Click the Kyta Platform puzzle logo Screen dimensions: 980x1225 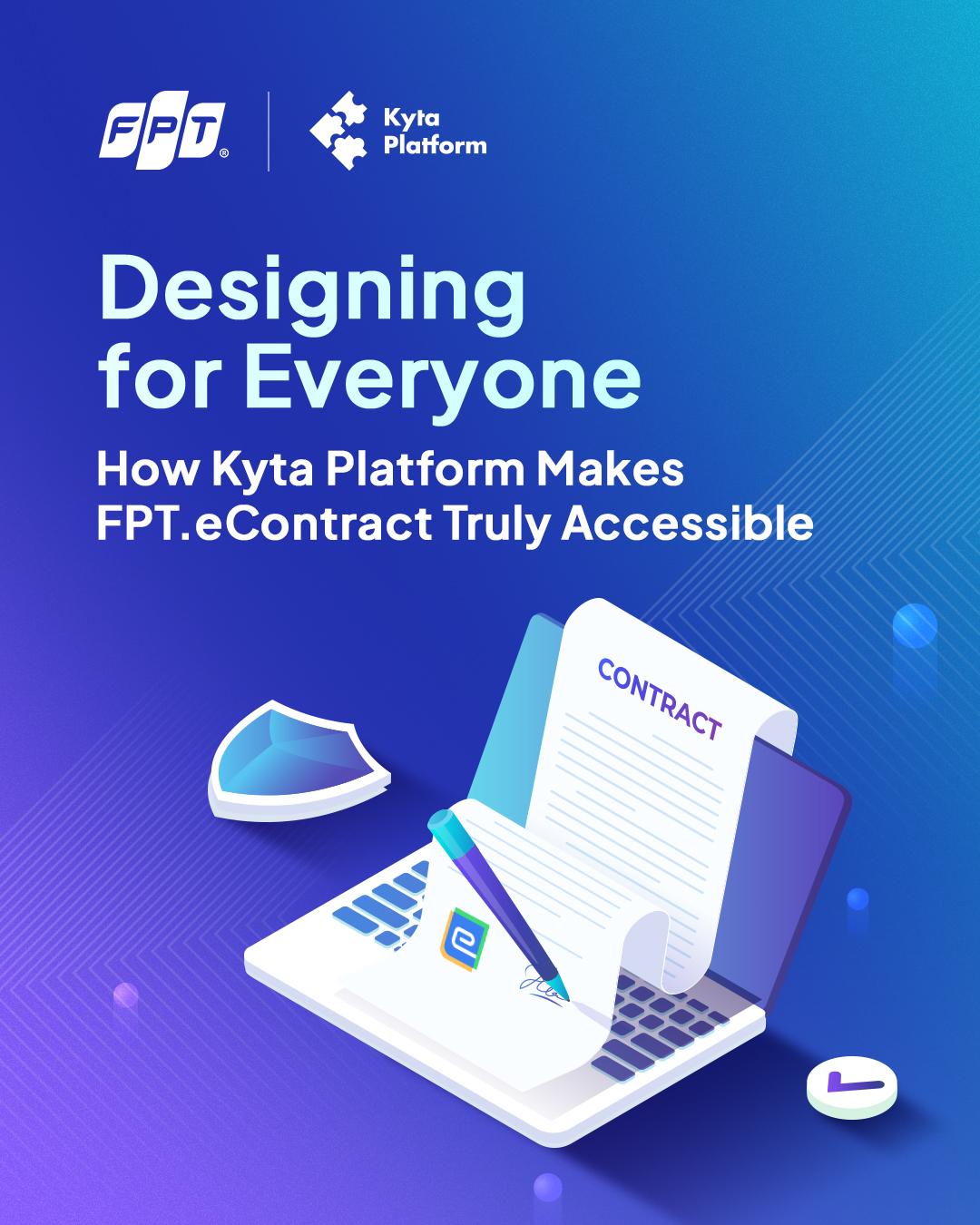click(338, 131)
